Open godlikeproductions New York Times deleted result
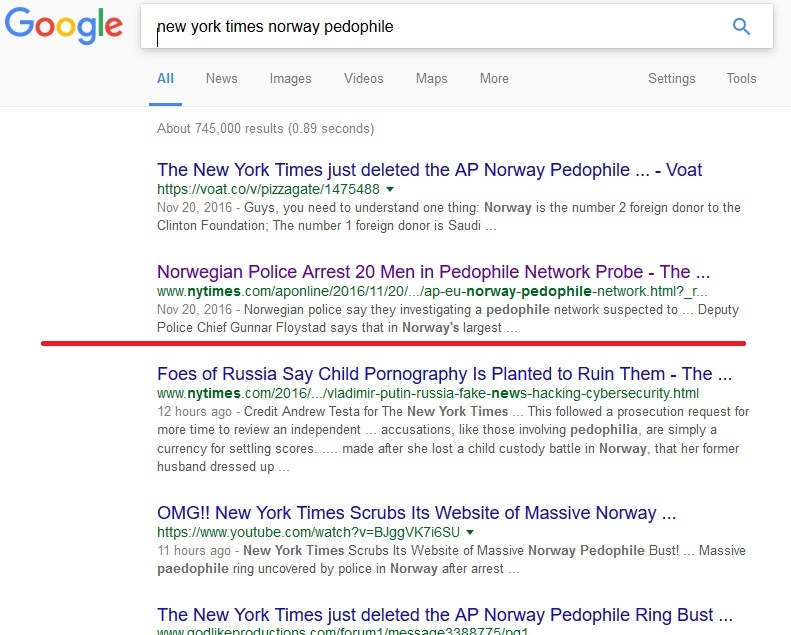 (444, 615)
